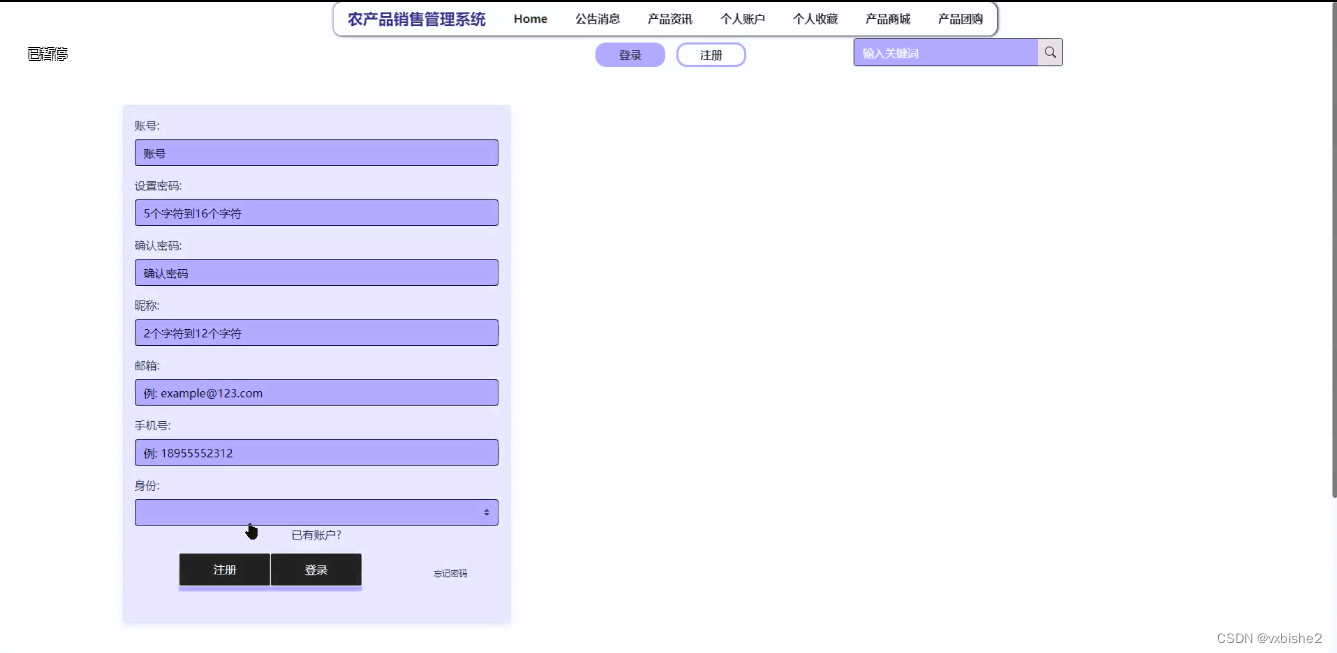The height and width of the screenshot is (653, 1337).
Task: Open the 个人账户 menu item
Action: point(743,19)
